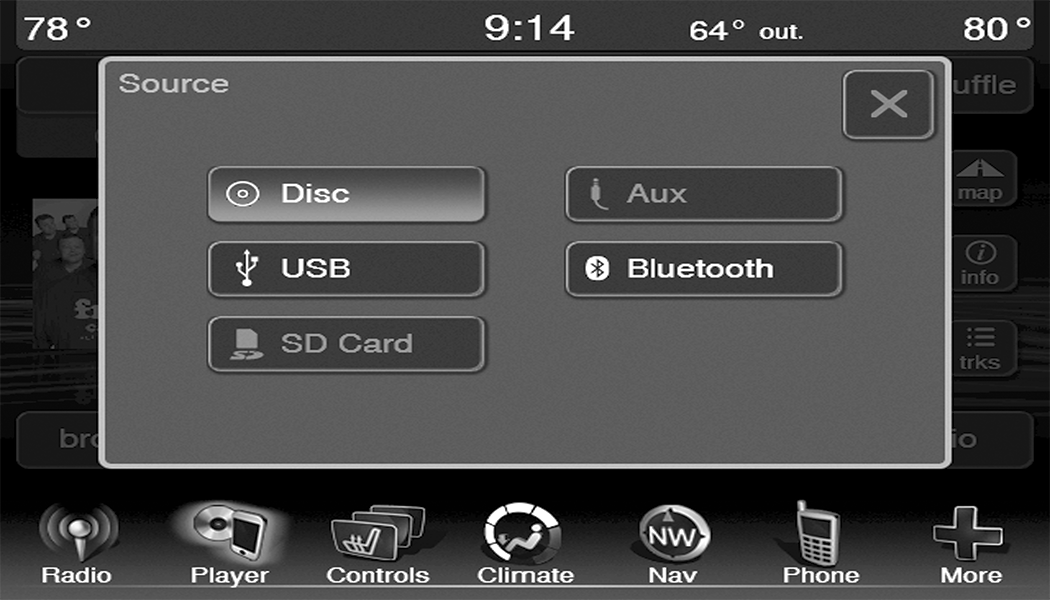
Task: Select the SD Card source option
Action: pyautogui.click(x=346, y=344)
